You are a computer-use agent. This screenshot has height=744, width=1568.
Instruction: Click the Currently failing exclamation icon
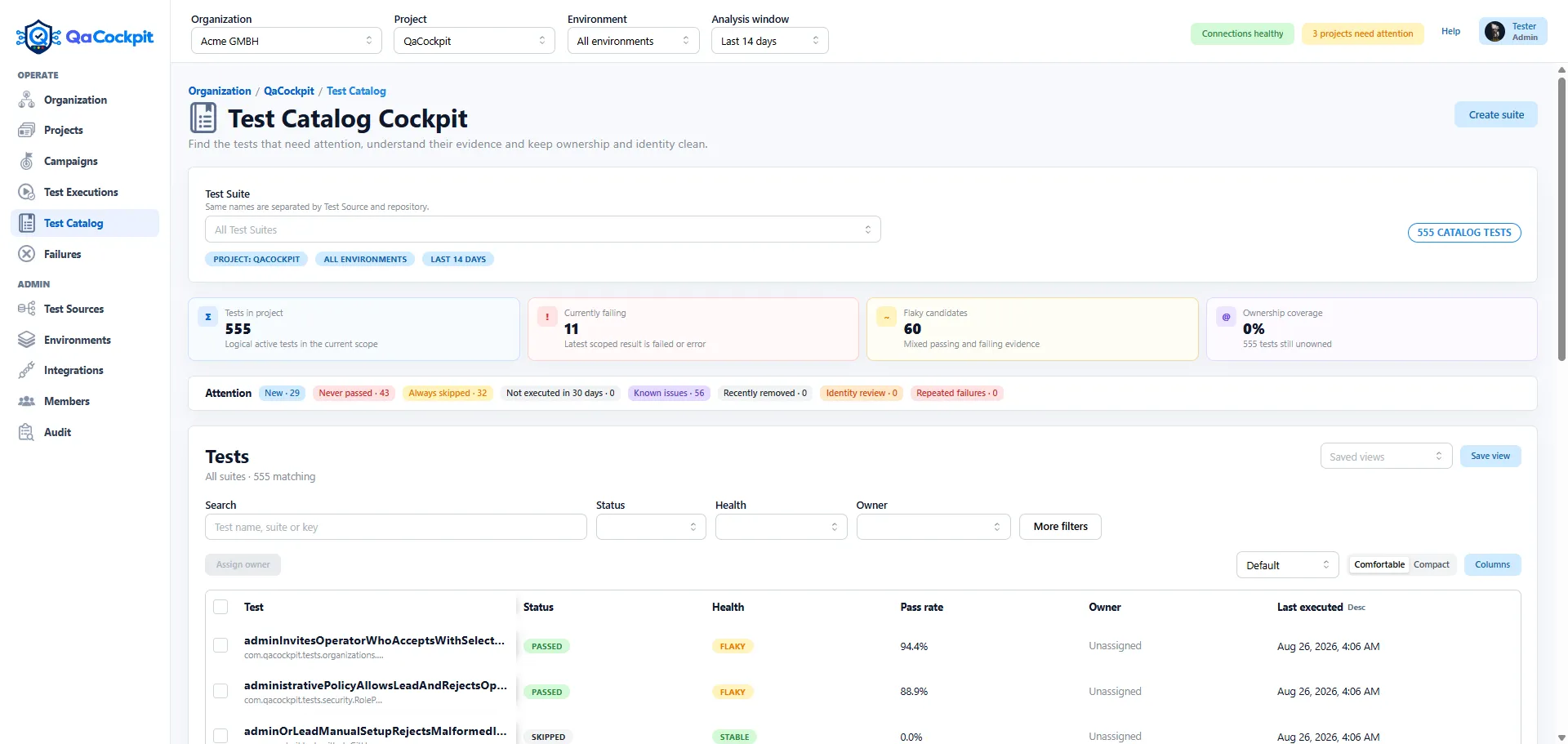[547, 317]
